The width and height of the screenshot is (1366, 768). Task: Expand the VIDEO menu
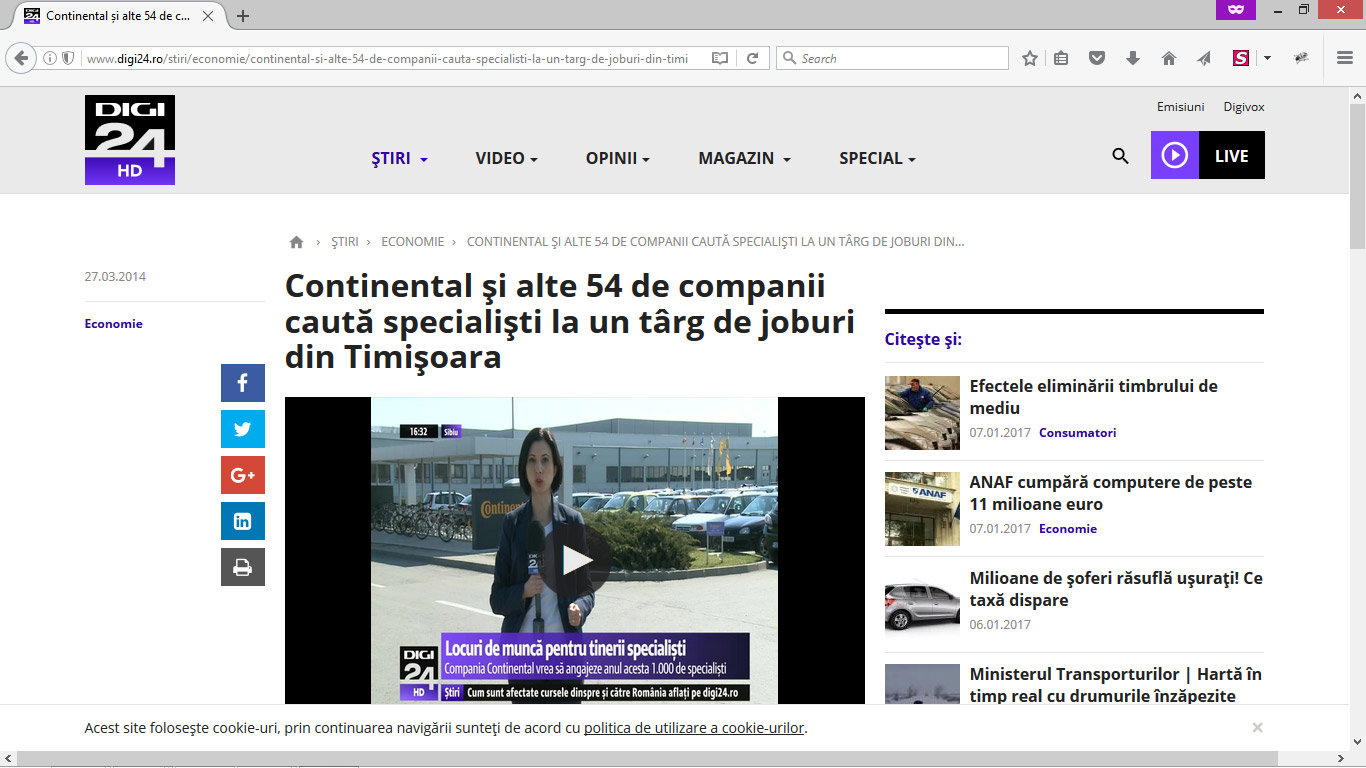pyautogui.click(x=507, y=158)
